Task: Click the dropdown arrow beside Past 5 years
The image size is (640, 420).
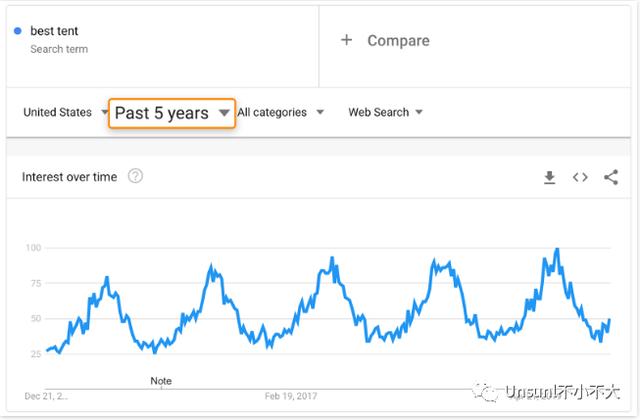Action: click(224, 113)
